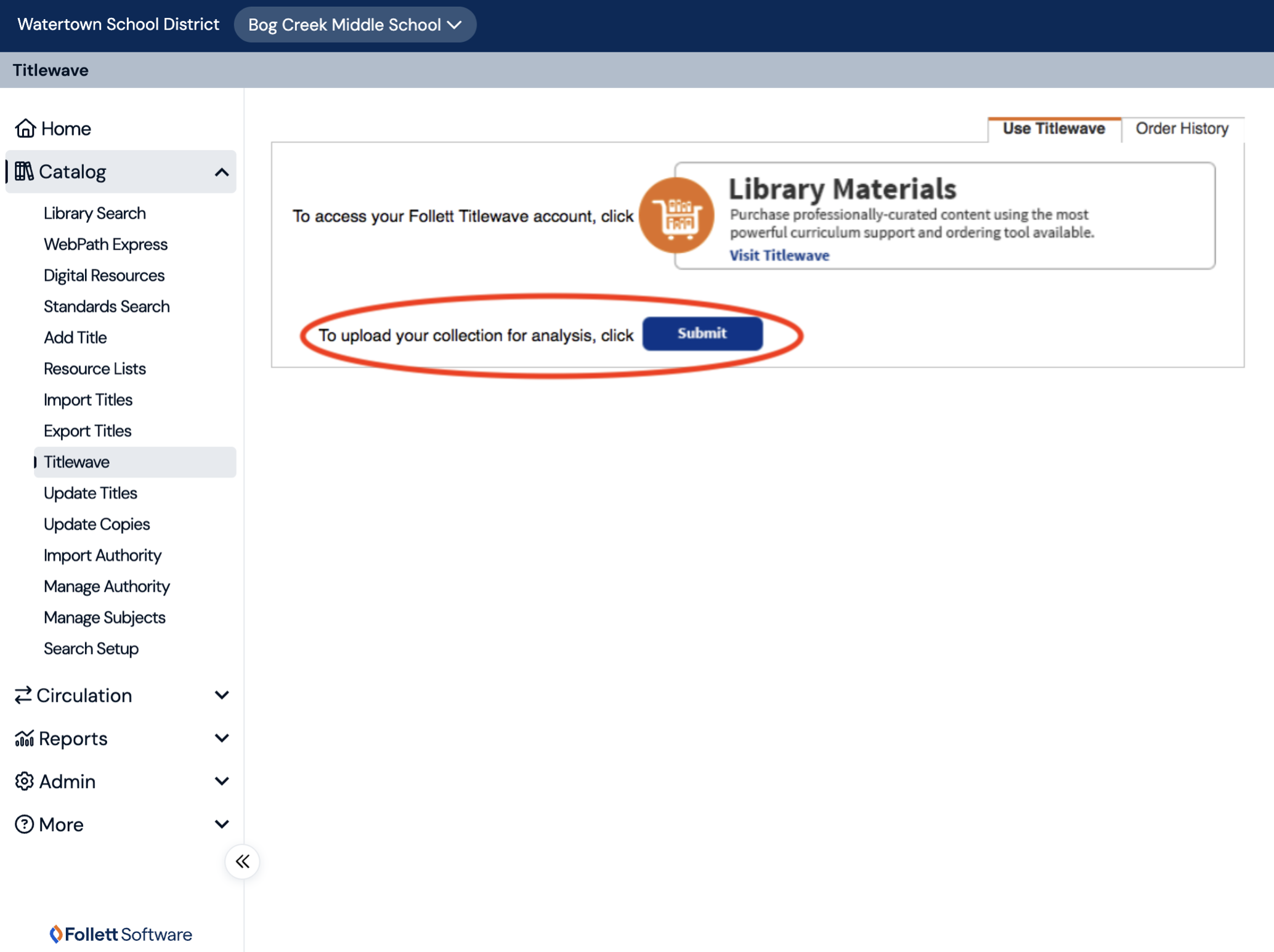Collapse the Catalog section chevron

coord(222,172)
